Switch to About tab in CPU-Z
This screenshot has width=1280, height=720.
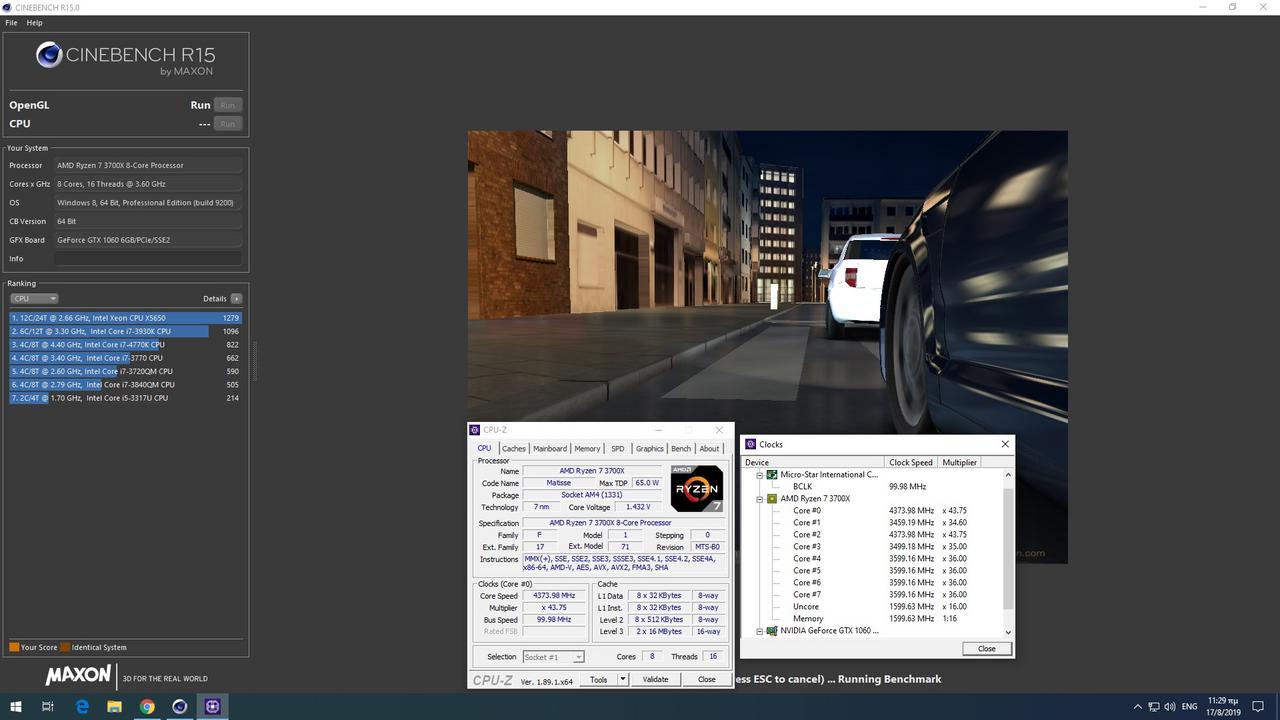(709, 448)
